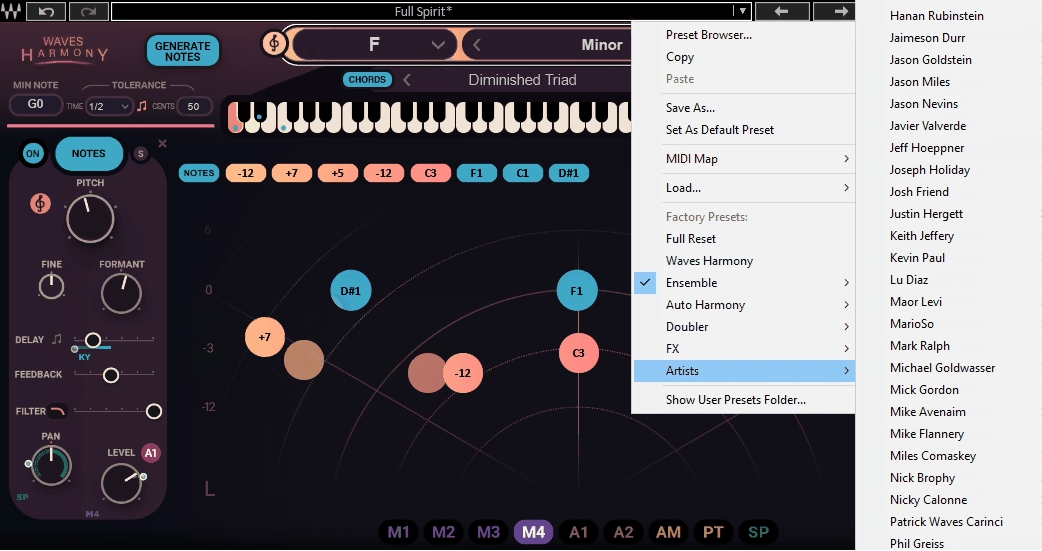Click the pink clef icon near PITCH
The height and width of the screenshot is (551, 1042).
(x=41, y=203)
